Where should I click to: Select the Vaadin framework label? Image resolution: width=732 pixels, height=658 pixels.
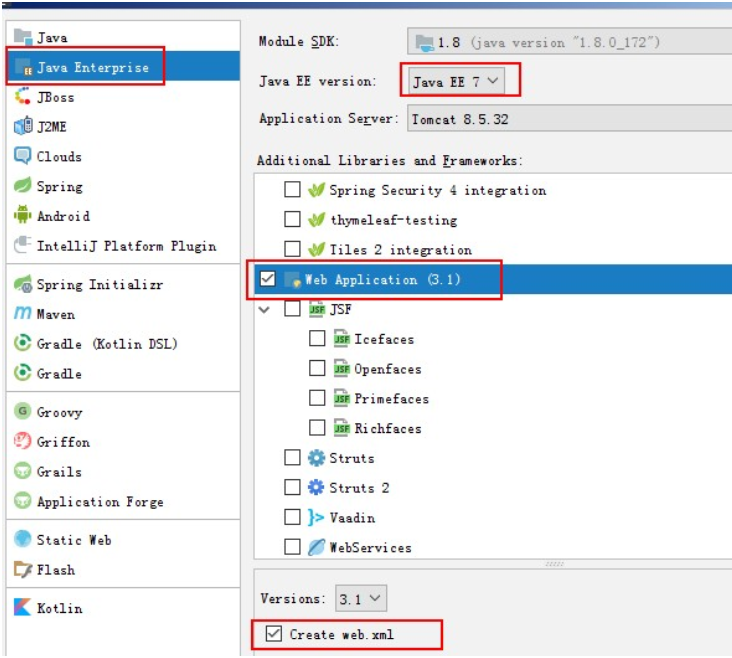tap(352, 517)
